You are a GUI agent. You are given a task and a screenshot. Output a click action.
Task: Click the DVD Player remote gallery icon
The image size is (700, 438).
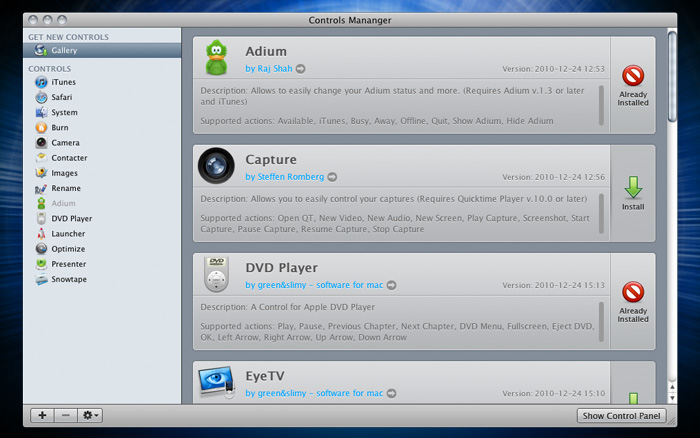pyautogui.click(x=217, y=274)
